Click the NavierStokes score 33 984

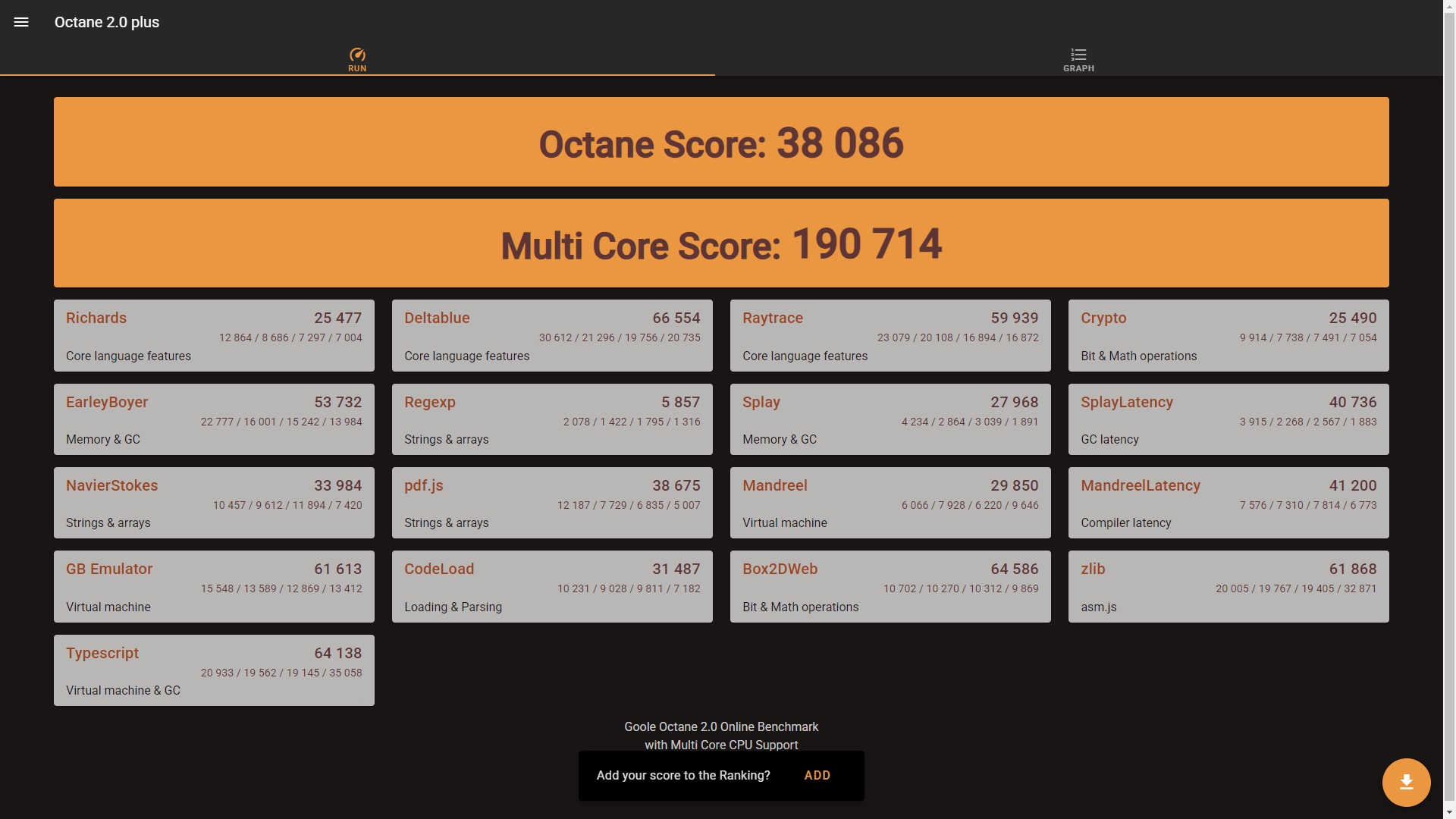pos(338,485)
